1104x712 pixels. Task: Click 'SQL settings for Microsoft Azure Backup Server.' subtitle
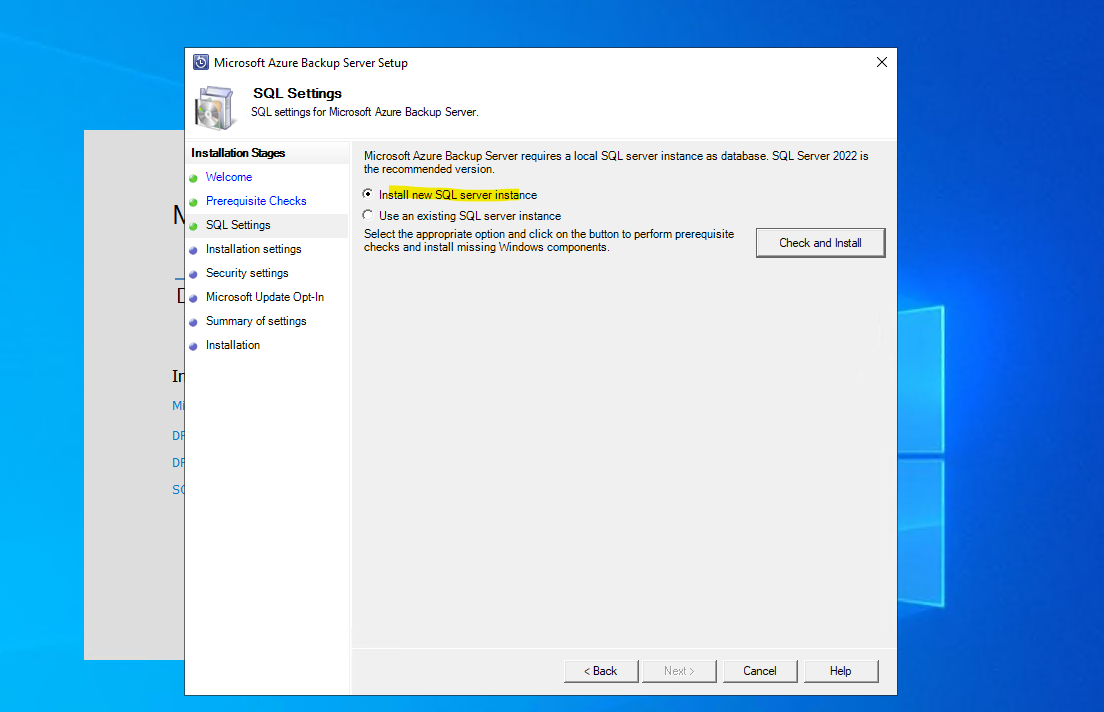[365, 112]
